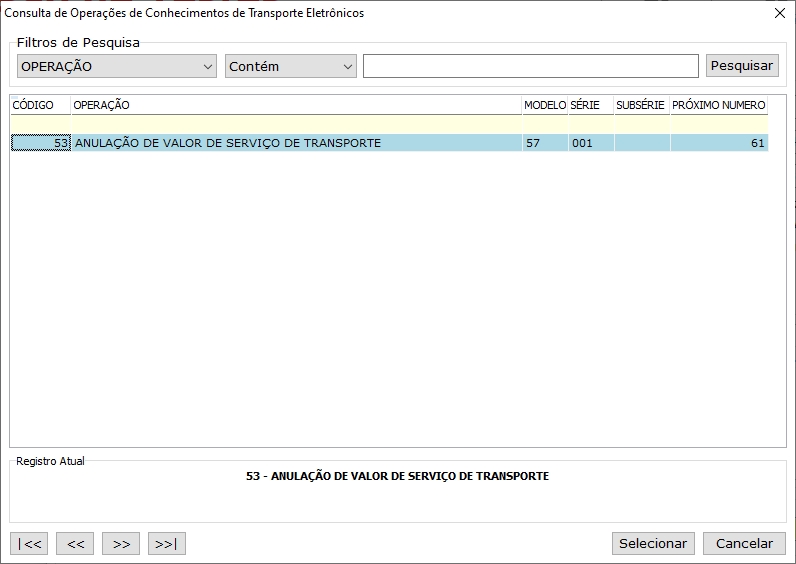Click the MODELO column header
The image size is (796, 564).
(x=545, y=105)
